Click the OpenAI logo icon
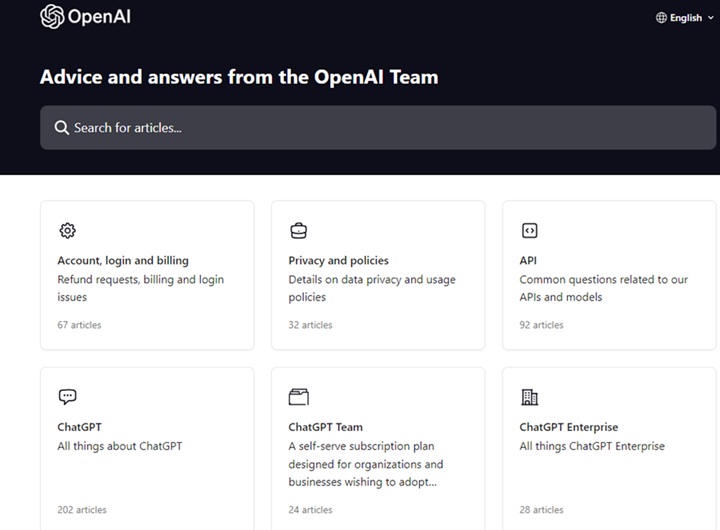 click(x=52, y=17)
